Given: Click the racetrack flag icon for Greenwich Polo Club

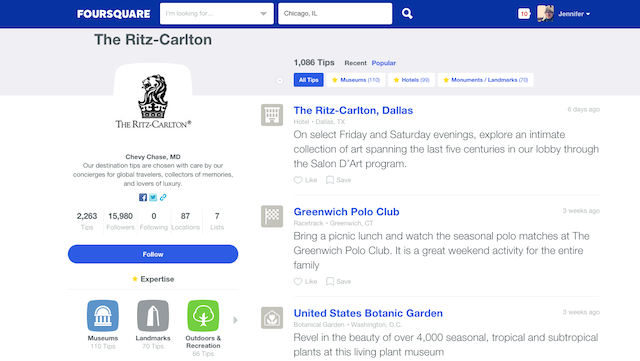Looking at the screenshot, I should 272,216.
